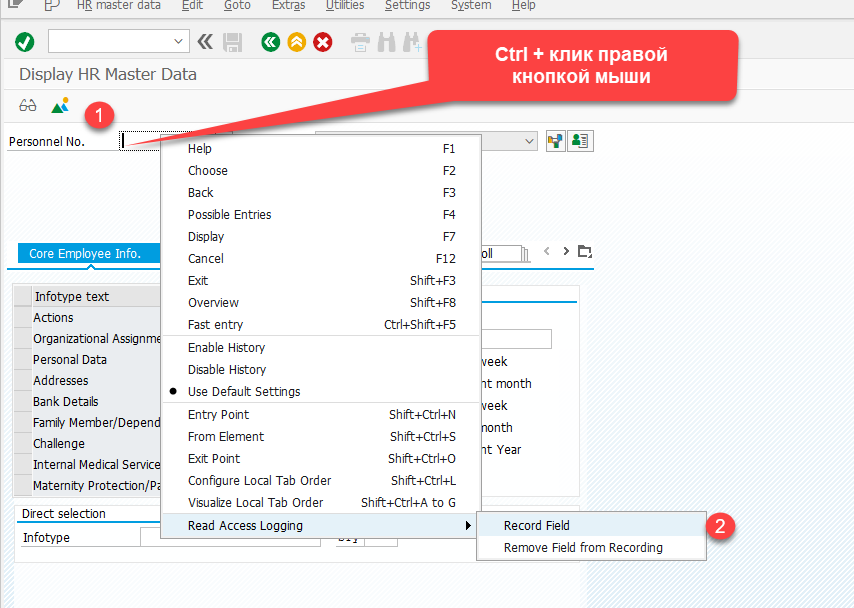Choose Enable History option
854x608 pixels.
tap(321, 348)
